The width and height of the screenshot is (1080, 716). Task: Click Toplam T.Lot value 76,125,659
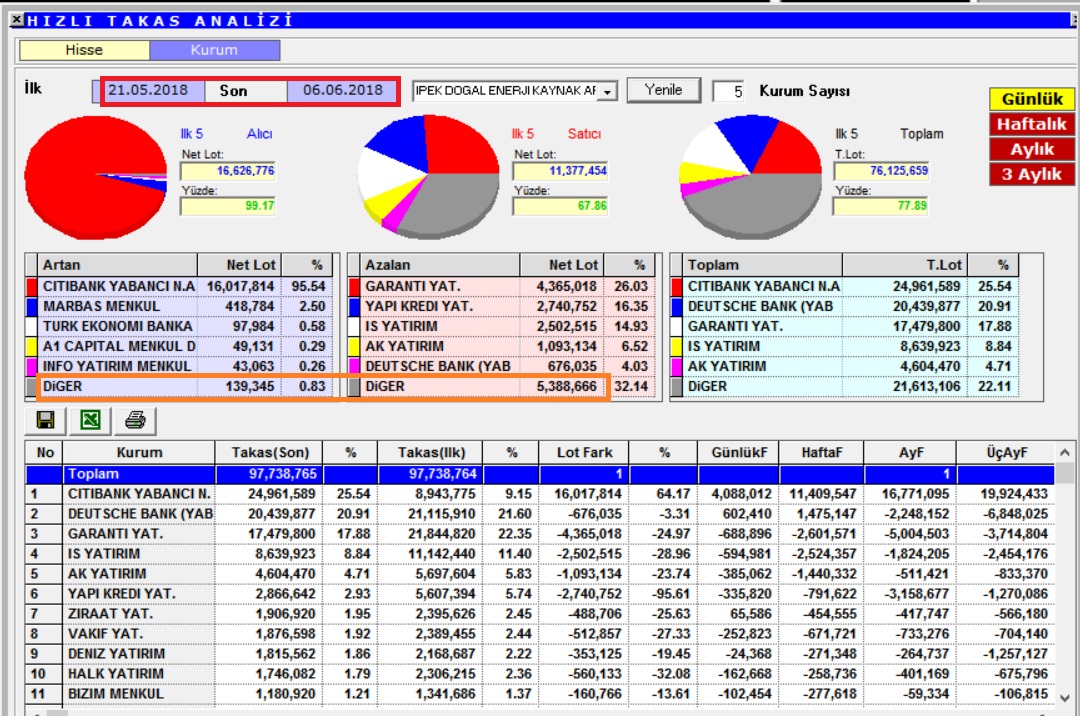(882, 171)
